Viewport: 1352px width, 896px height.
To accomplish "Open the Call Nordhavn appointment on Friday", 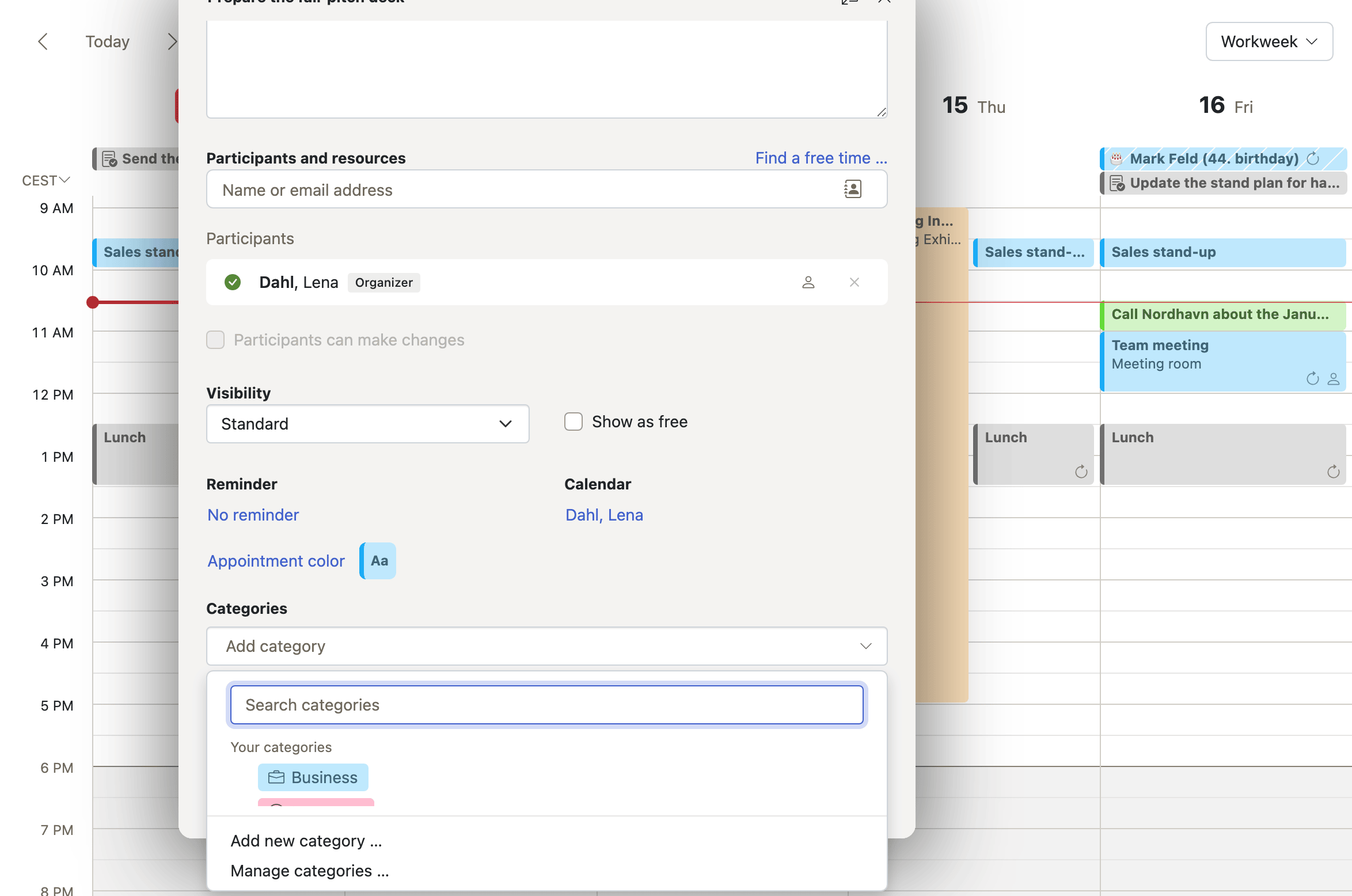I will [1223, 315].
